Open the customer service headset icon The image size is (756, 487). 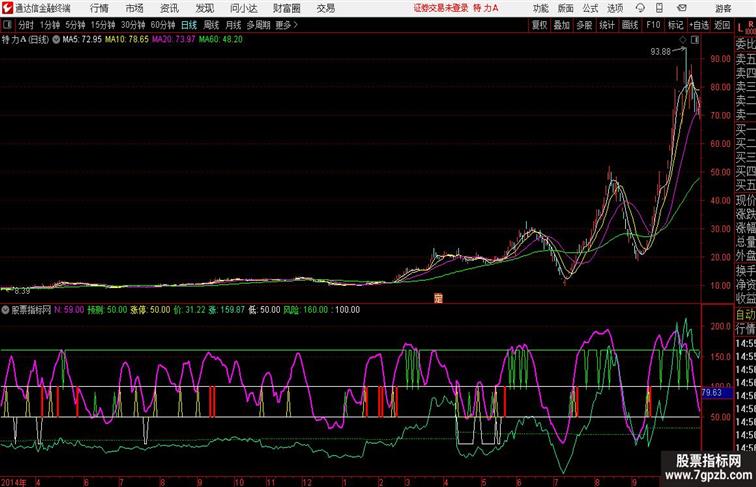[640, 8]
